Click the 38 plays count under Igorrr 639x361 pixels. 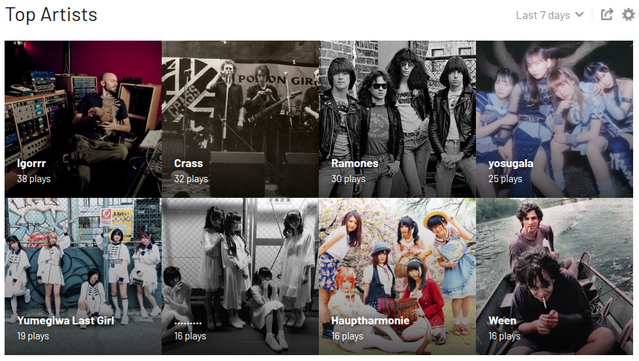click(x=34, y=179)
